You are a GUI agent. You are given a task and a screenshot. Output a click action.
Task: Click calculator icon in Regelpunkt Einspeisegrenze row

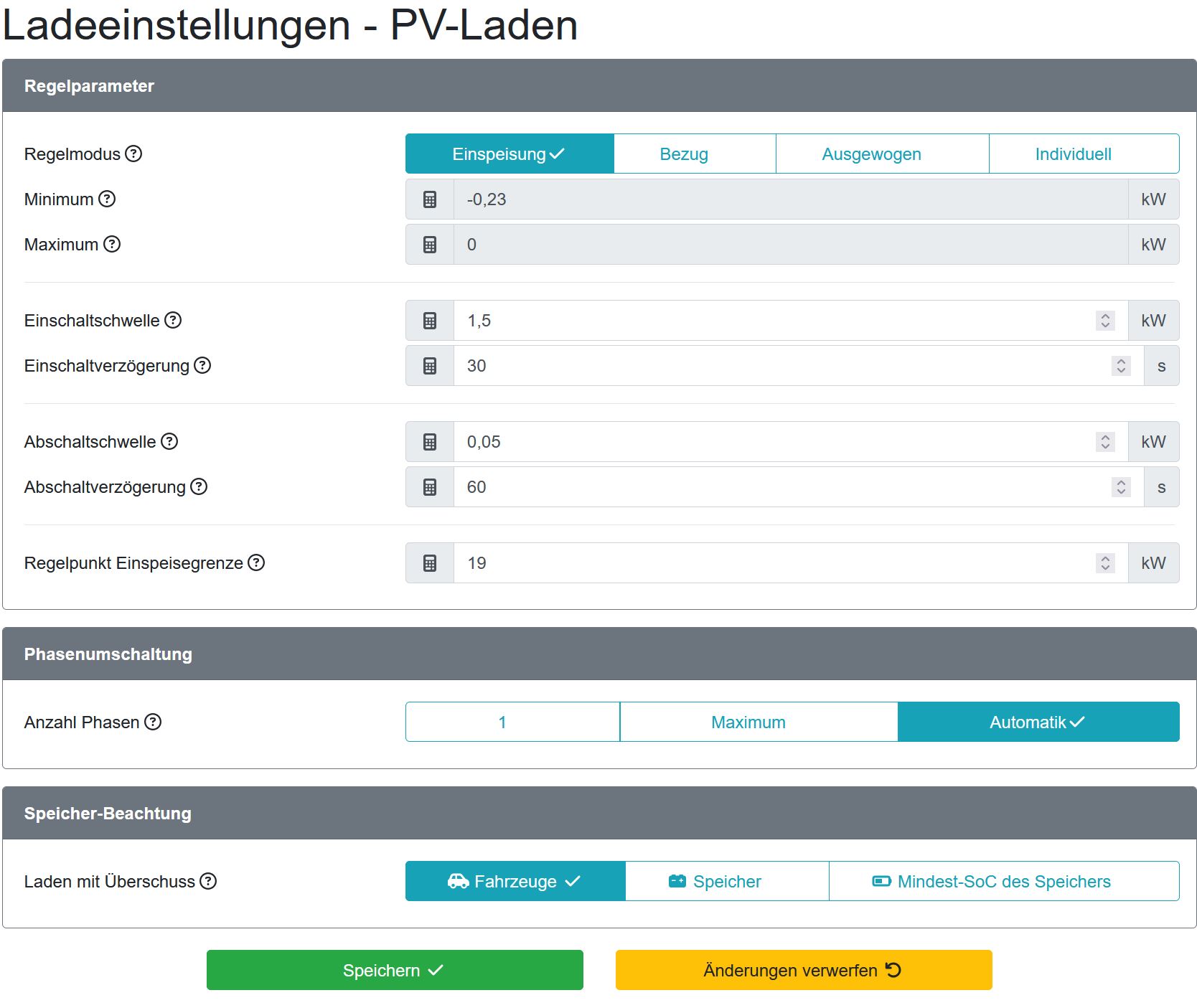(x=430, y=563)
